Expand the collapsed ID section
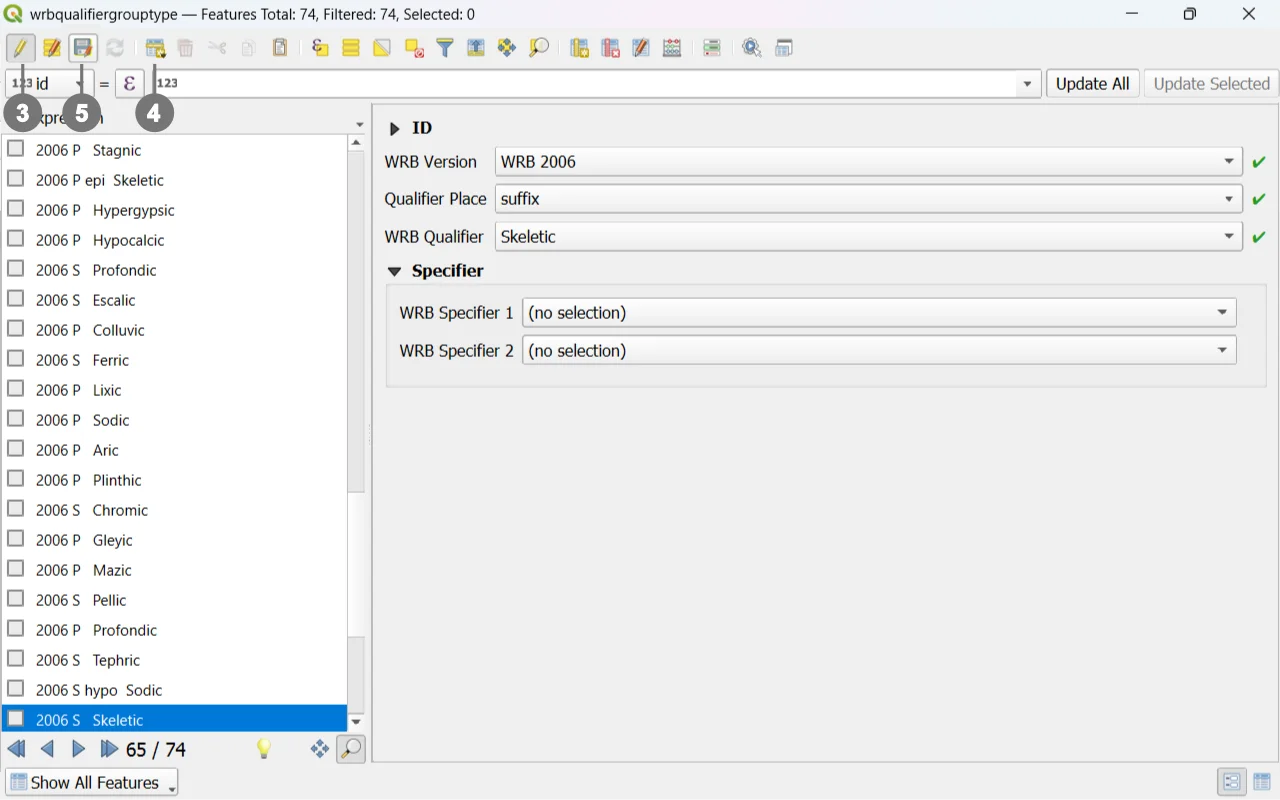Screen dimensions: 1280x800 [395, 128]
